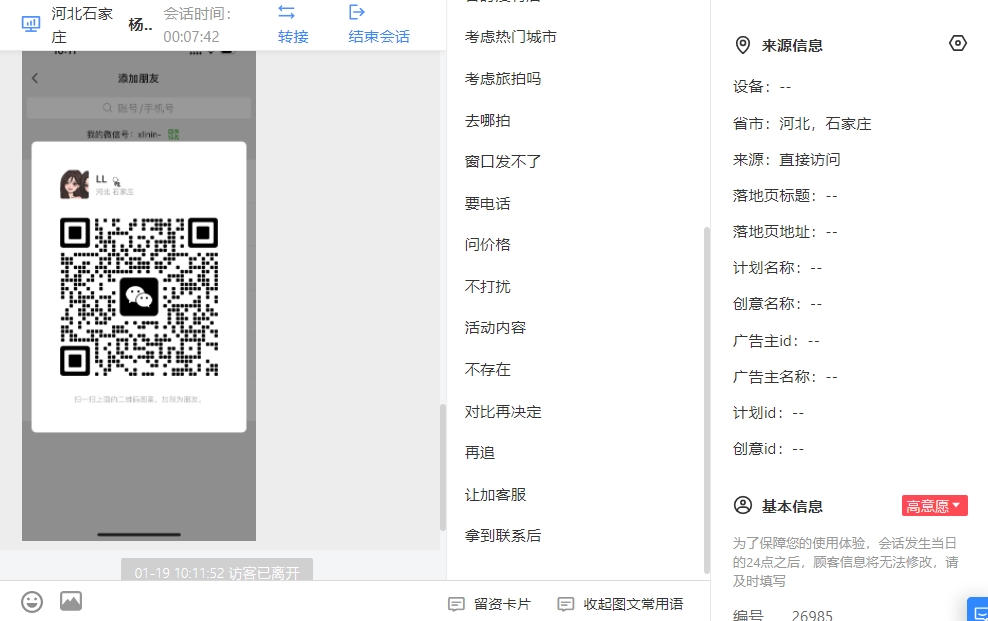
Task: Click the 计划名称 row
Action: pos(778,268)
